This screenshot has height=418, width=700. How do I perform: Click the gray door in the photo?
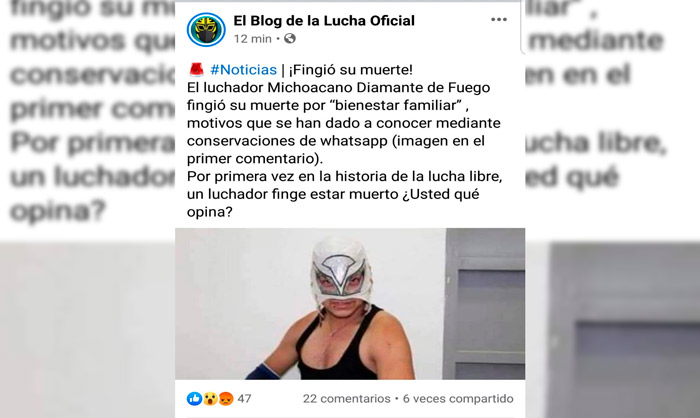click(485, 304)
